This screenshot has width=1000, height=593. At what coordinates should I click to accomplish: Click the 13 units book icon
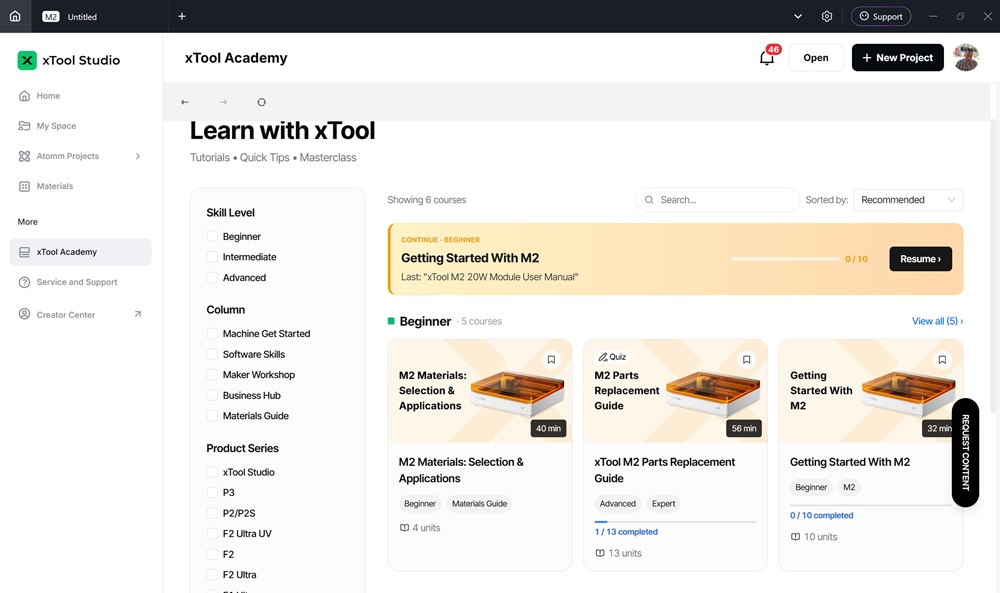599,553
